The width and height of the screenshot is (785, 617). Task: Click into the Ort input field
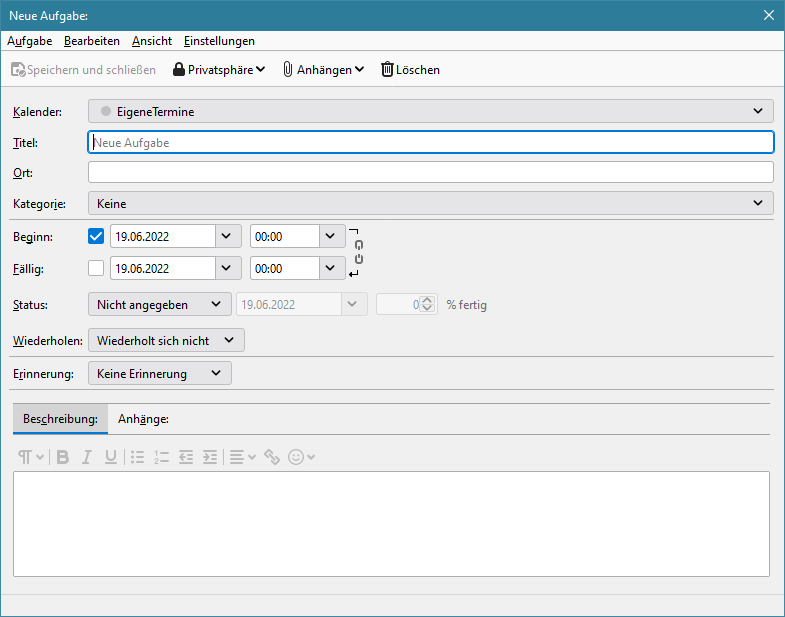pos(431,173)
